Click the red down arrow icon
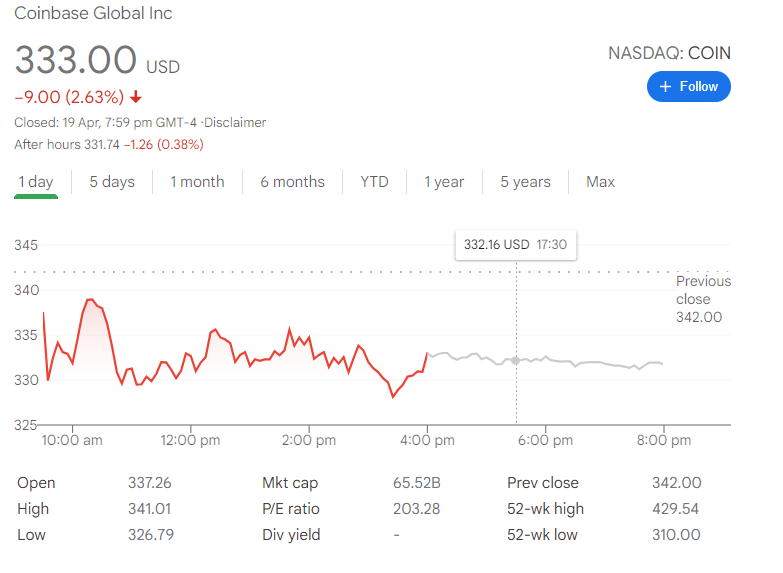Image resolution: width=783 pixels, height=573 pixels. click(135, 97)
